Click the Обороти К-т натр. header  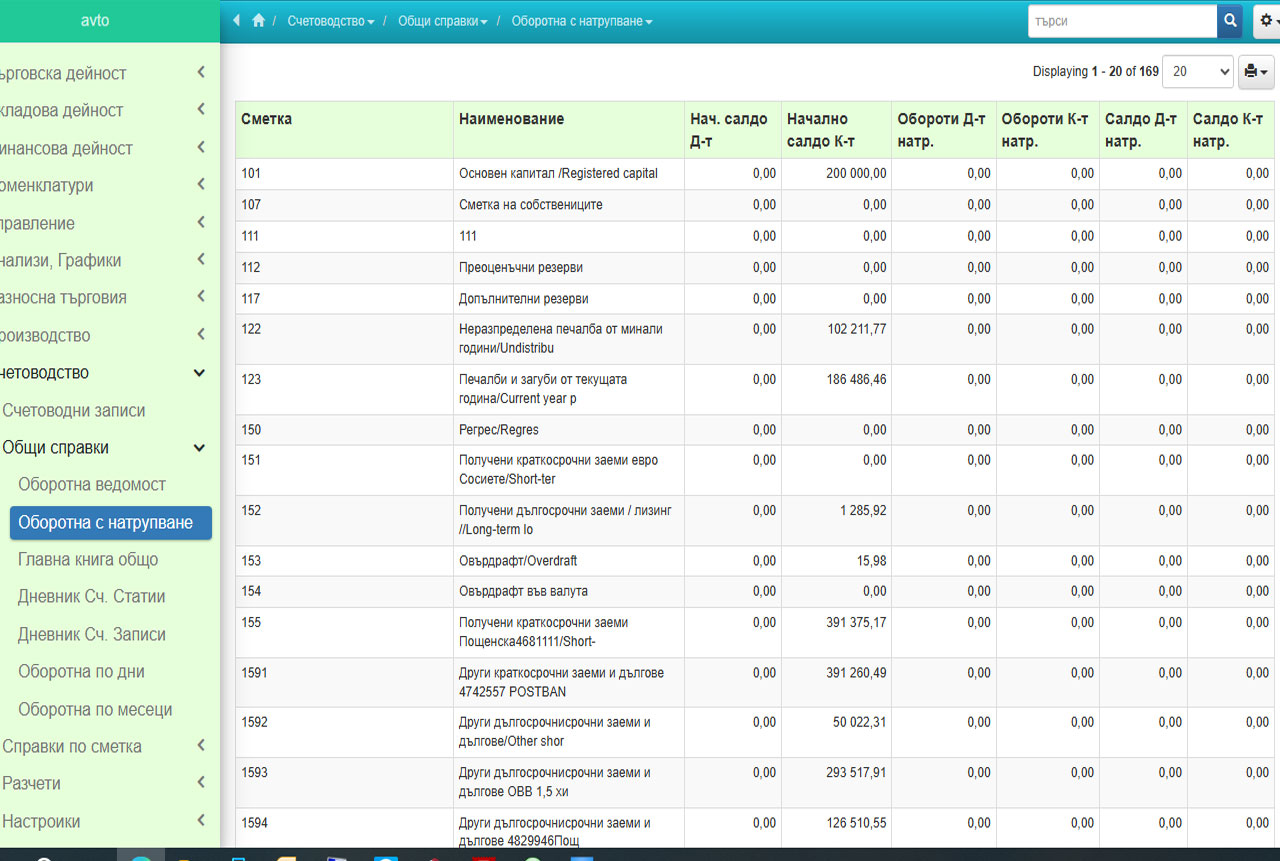click(1047, 130)
